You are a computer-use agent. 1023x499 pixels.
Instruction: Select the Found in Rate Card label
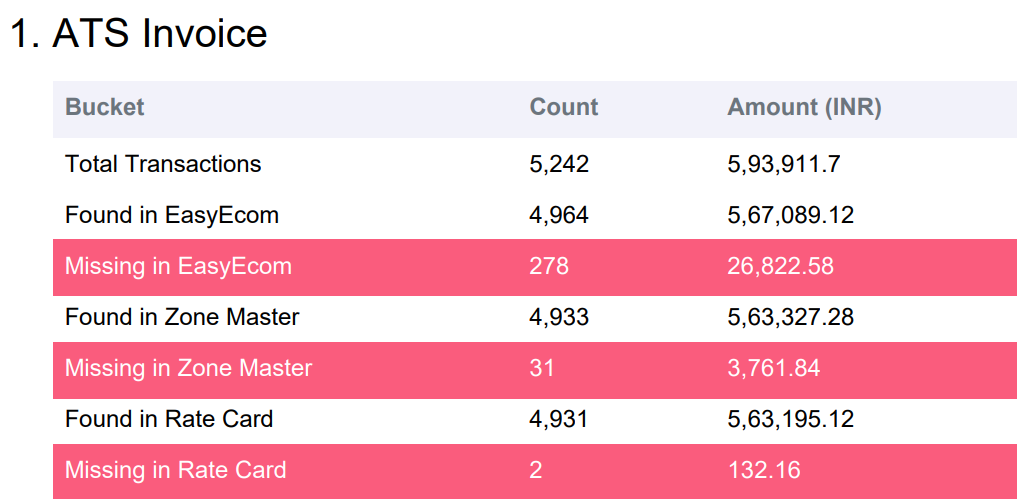(169, 419)
